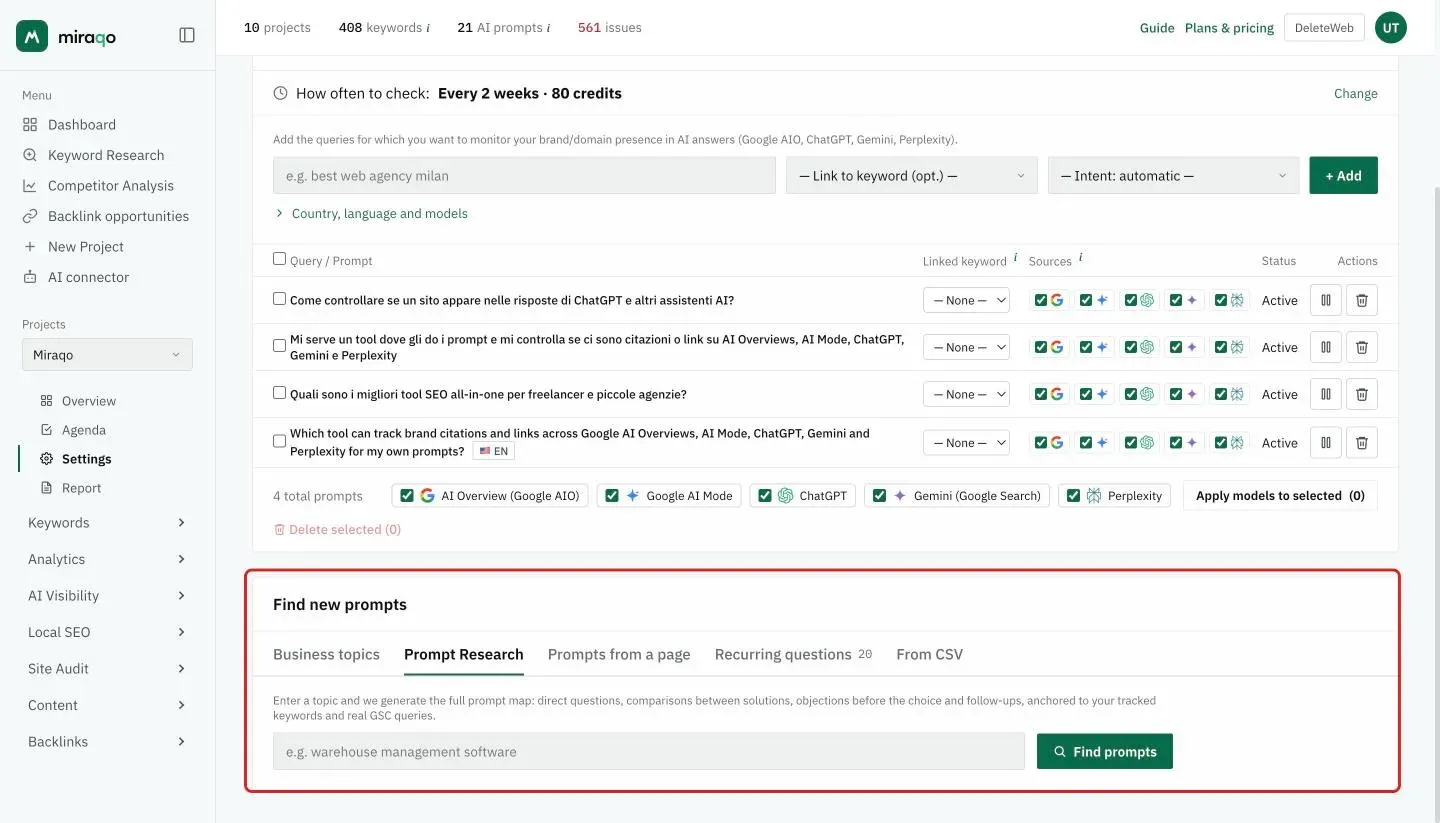The height and width of the screenshot is (823, 1440).
Task: Click the info icon beside 408 keywords
Action: (x=428, y=28)
